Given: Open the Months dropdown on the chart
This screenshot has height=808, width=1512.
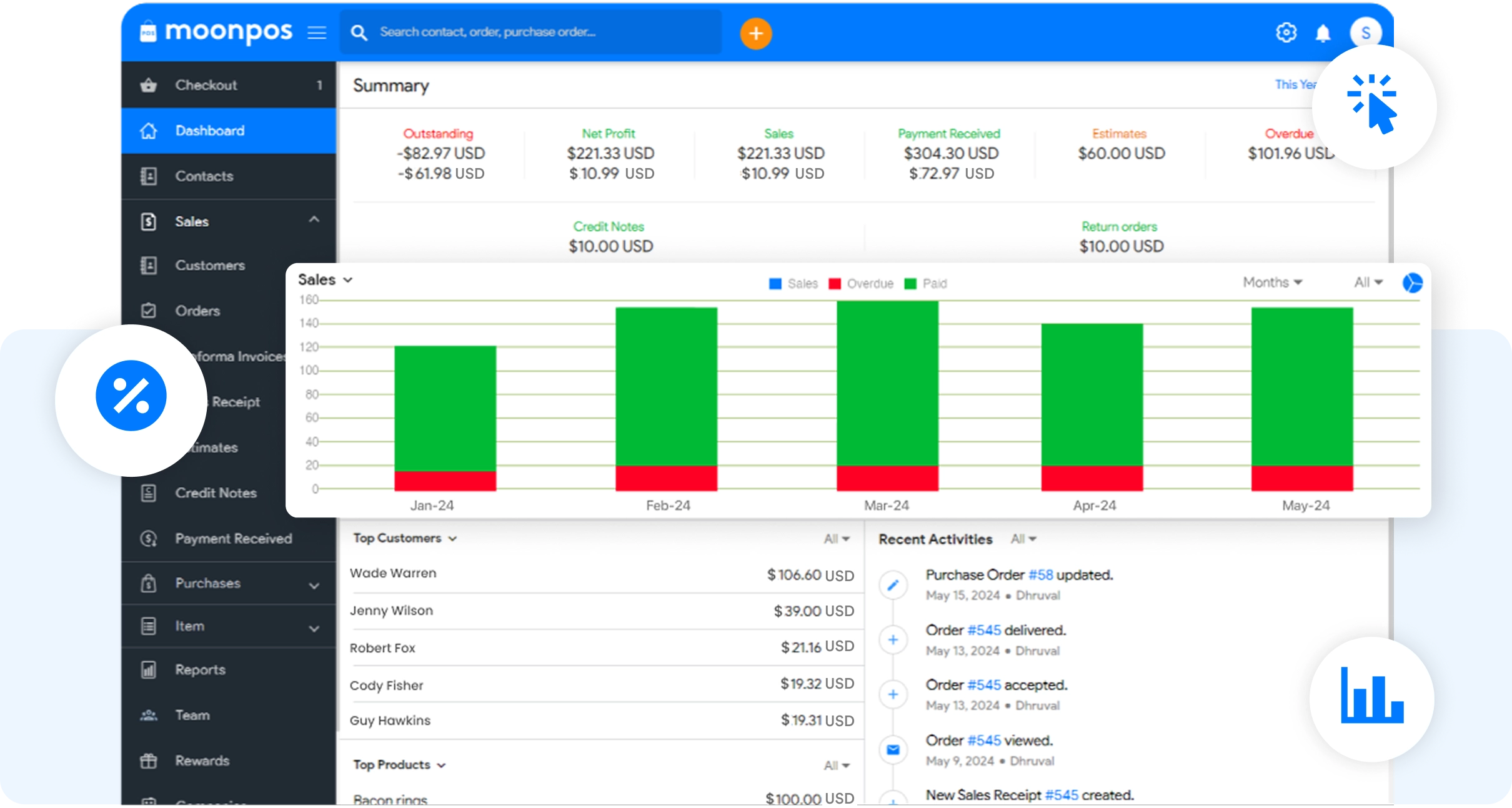Looking at the screenshot, I should (1271, 282).
